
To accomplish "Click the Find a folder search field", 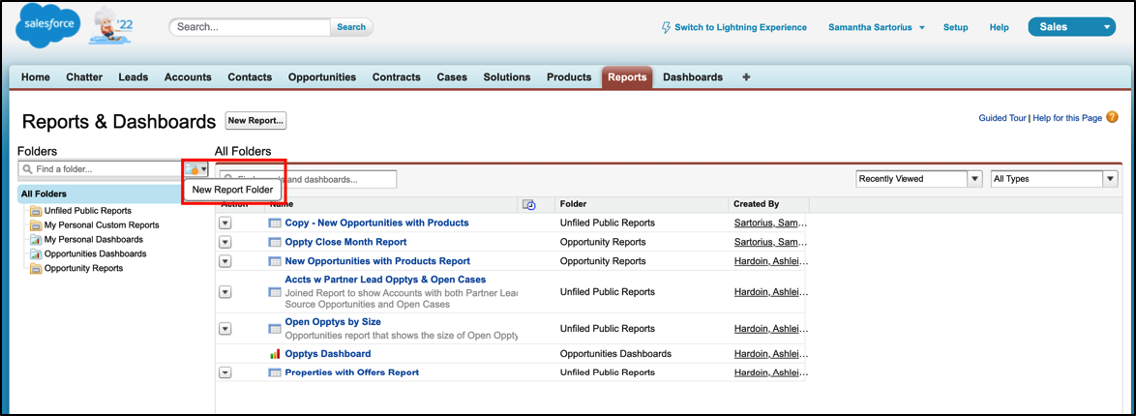I will (x=99, y=169).
